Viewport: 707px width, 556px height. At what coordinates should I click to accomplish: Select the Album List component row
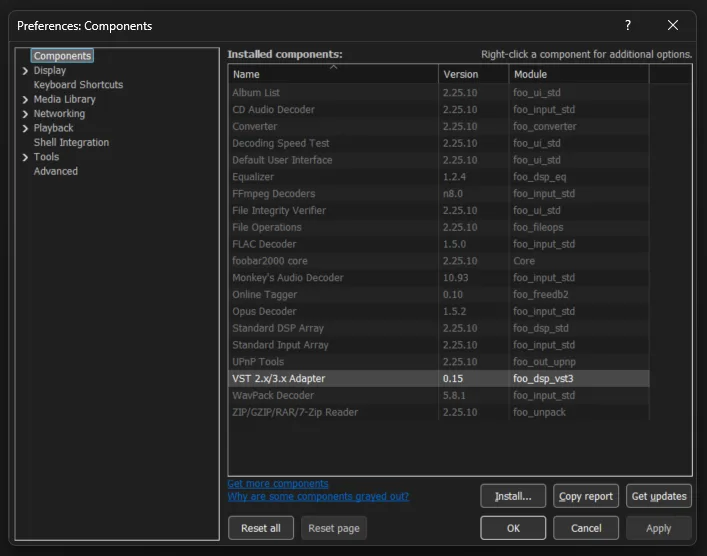point(439,92)
